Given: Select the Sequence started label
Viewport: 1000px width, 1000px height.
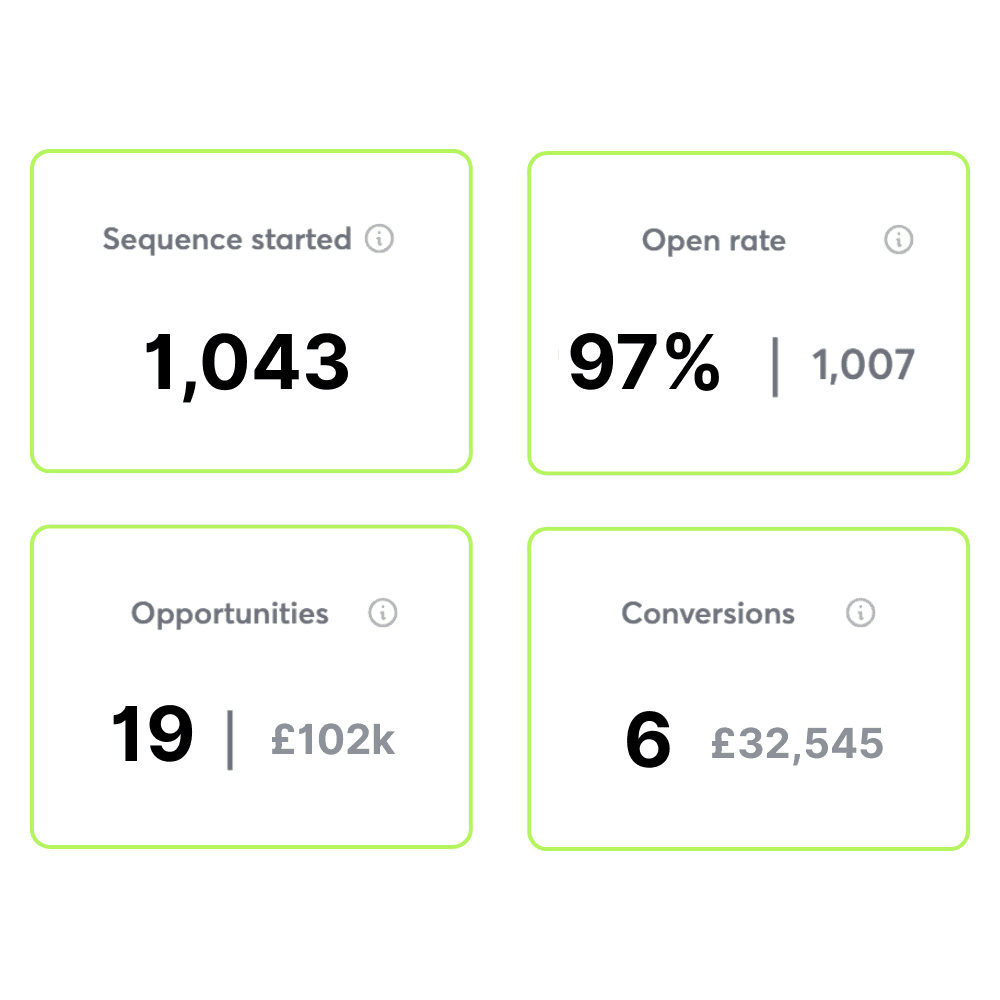Looking at the screenshot, I should (227, 240).
